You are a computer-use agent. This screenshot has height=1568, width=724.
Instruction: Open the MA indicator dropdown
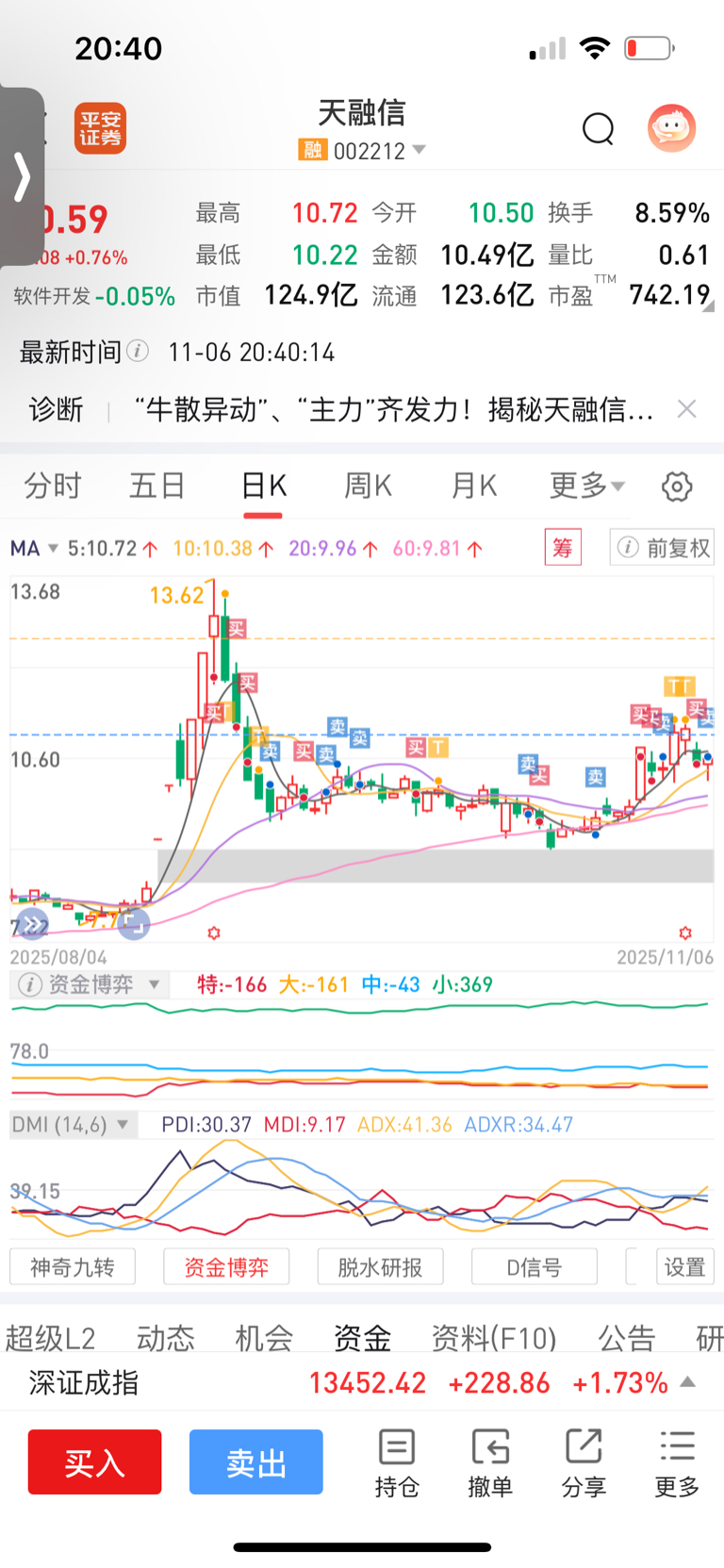click(35, 548)
